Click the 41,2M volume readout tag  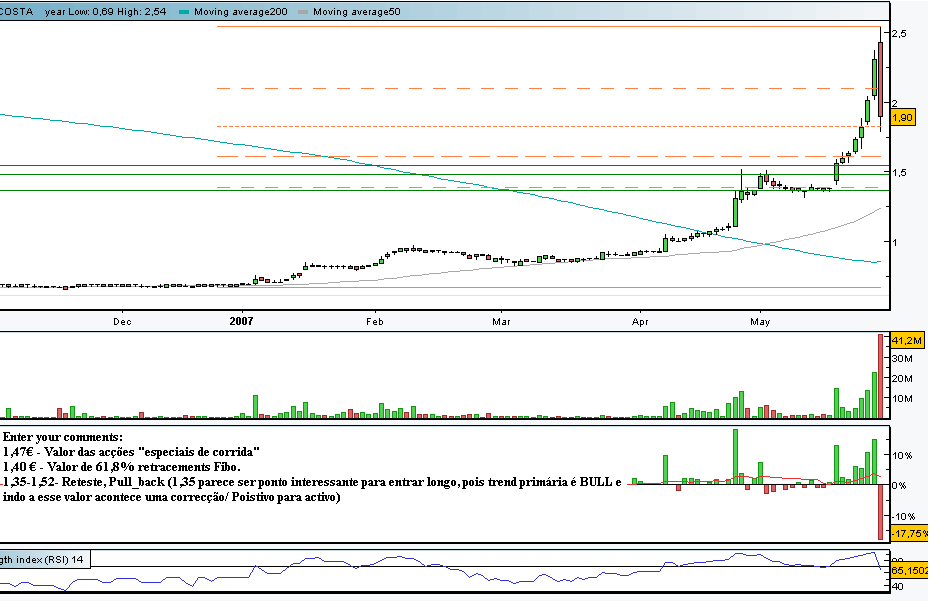(x=906, y=341)
